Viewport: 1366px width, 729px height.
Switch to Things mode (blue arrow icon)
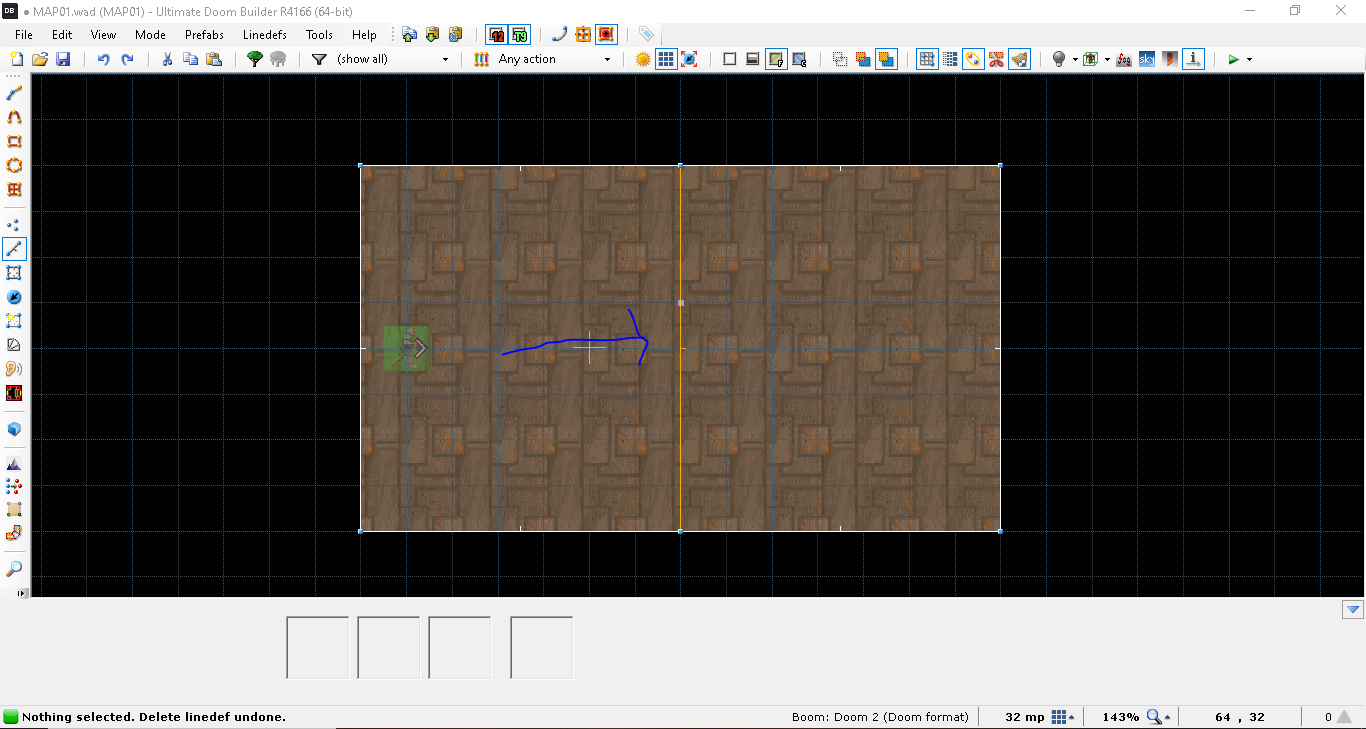[14, 297]
